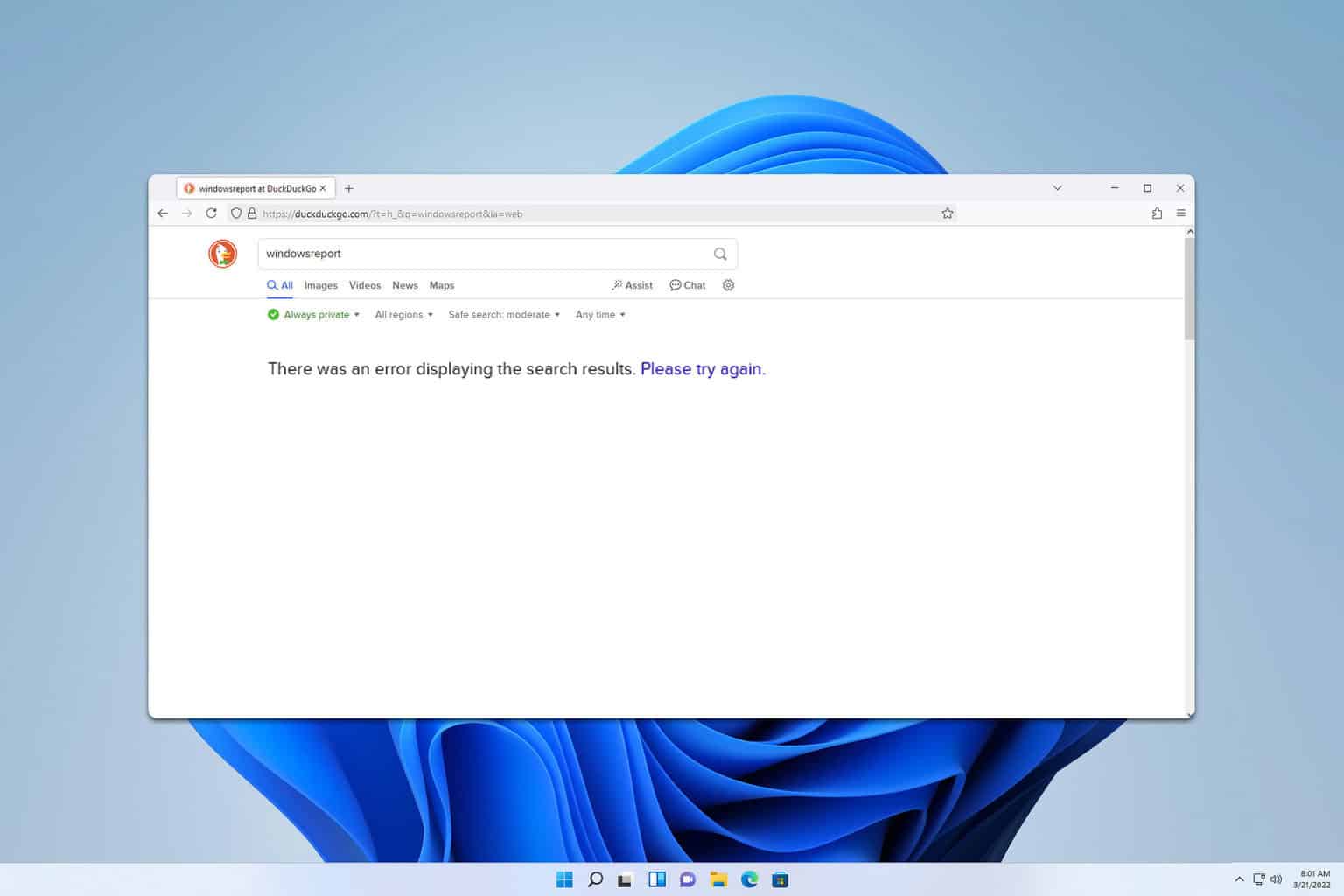Close the windowsreport DuckDuckGo tab

pos(323,188)
